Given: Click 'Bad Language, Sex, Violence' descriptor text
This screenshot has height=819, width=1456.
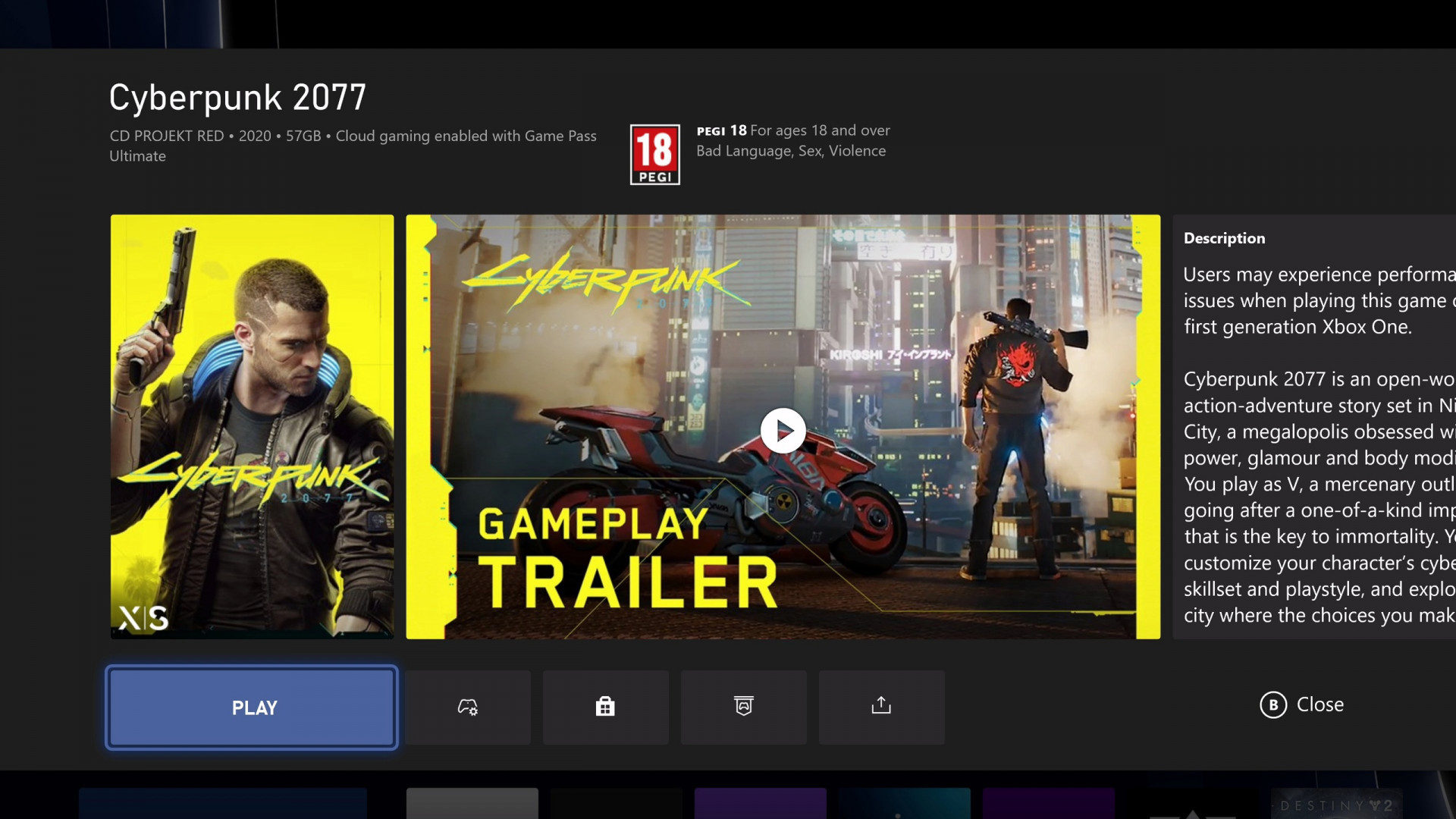Looking at the screenshot, I should tap(791, 151).
